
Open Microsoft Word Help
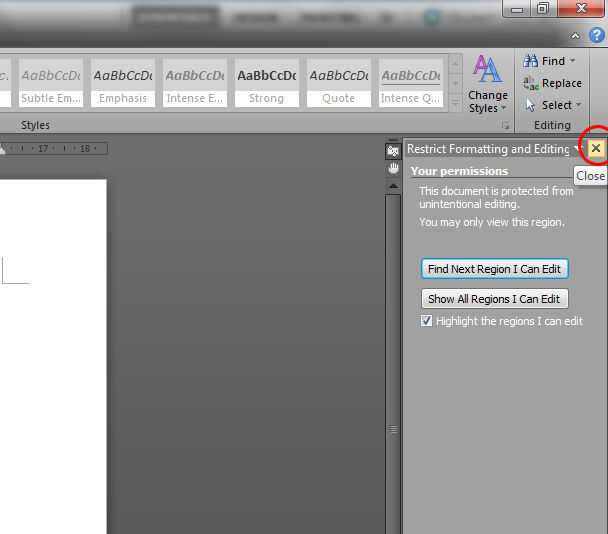[597, 36]
